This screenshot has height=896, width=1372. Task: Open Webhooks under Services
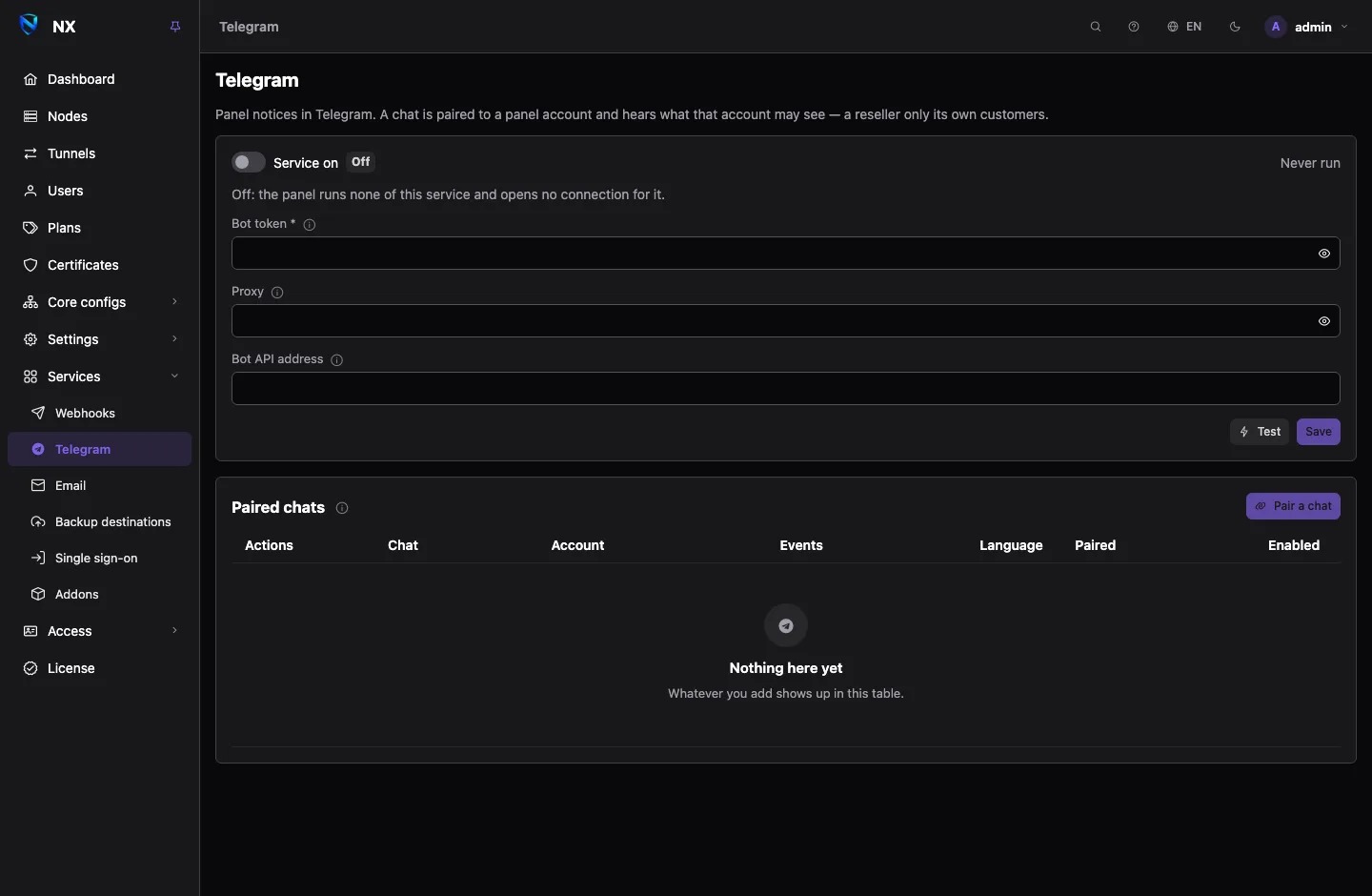tap(100, 413)
